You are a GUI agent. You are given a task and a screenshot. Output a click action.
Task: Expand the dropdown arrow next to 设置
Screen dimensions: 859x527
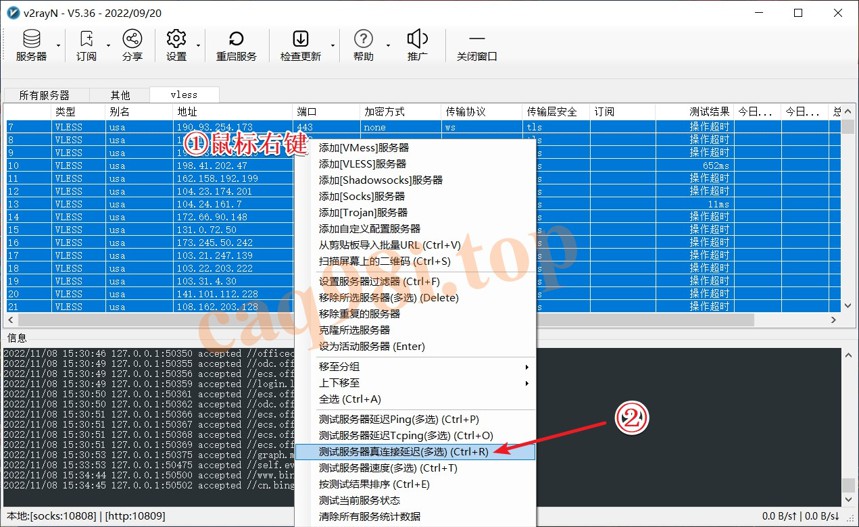point(198,45)
